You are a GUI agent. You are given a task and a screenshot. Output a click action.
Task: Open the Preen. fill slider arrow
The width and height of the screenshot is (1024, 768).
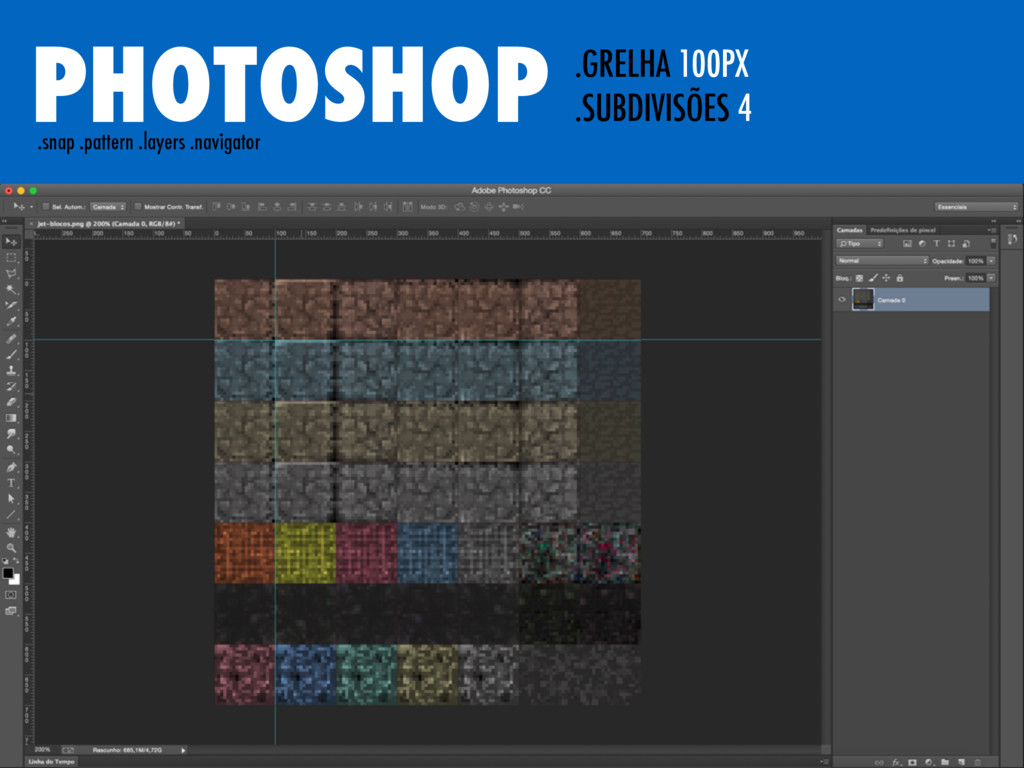(x=991, y=278)
